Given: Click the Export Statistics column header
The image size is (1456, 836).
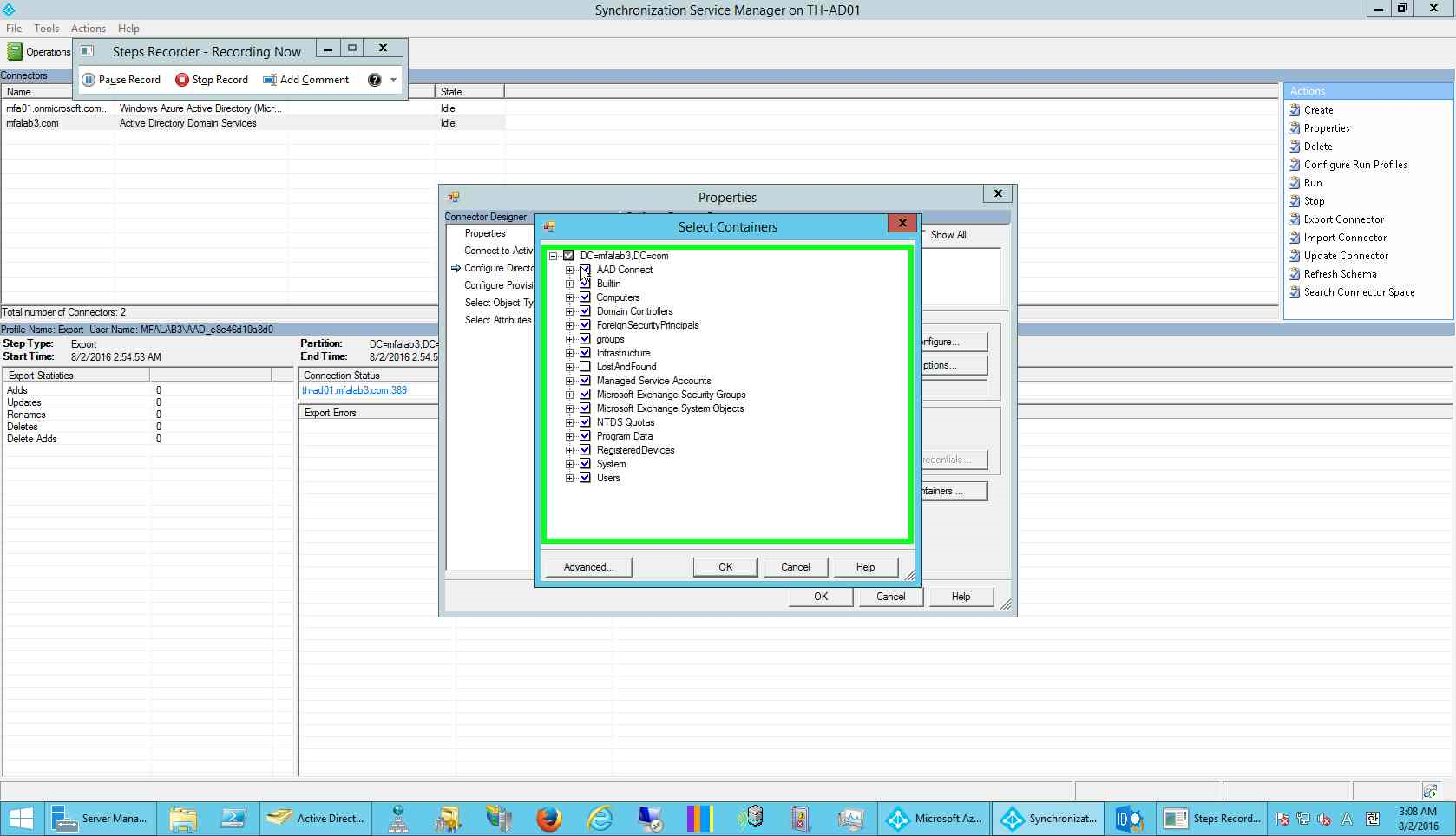Looking at the screenshot, I should tap(76, 376).
